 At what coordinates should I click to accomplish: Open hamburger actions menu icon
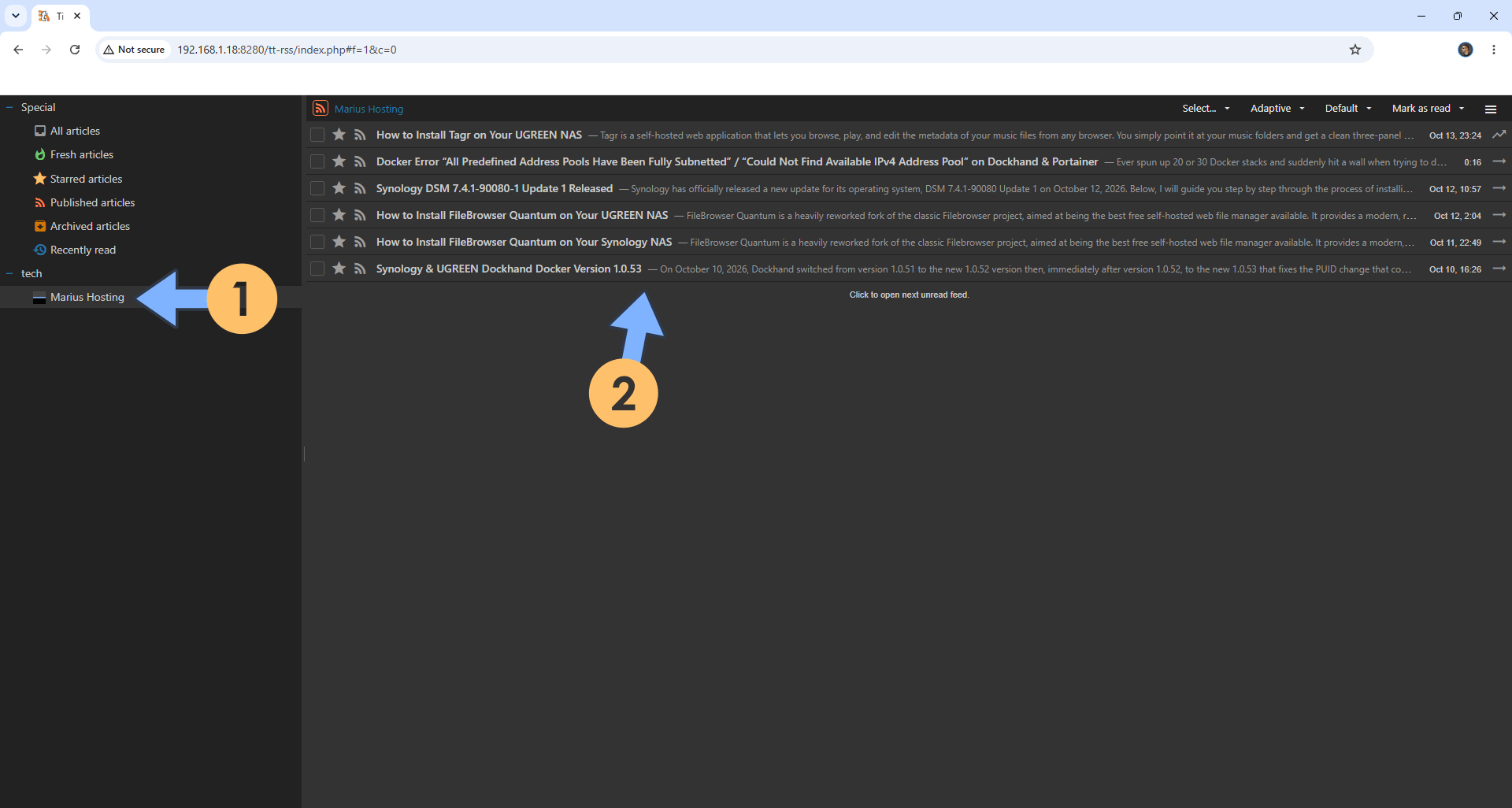click(x=1491, y=109)
